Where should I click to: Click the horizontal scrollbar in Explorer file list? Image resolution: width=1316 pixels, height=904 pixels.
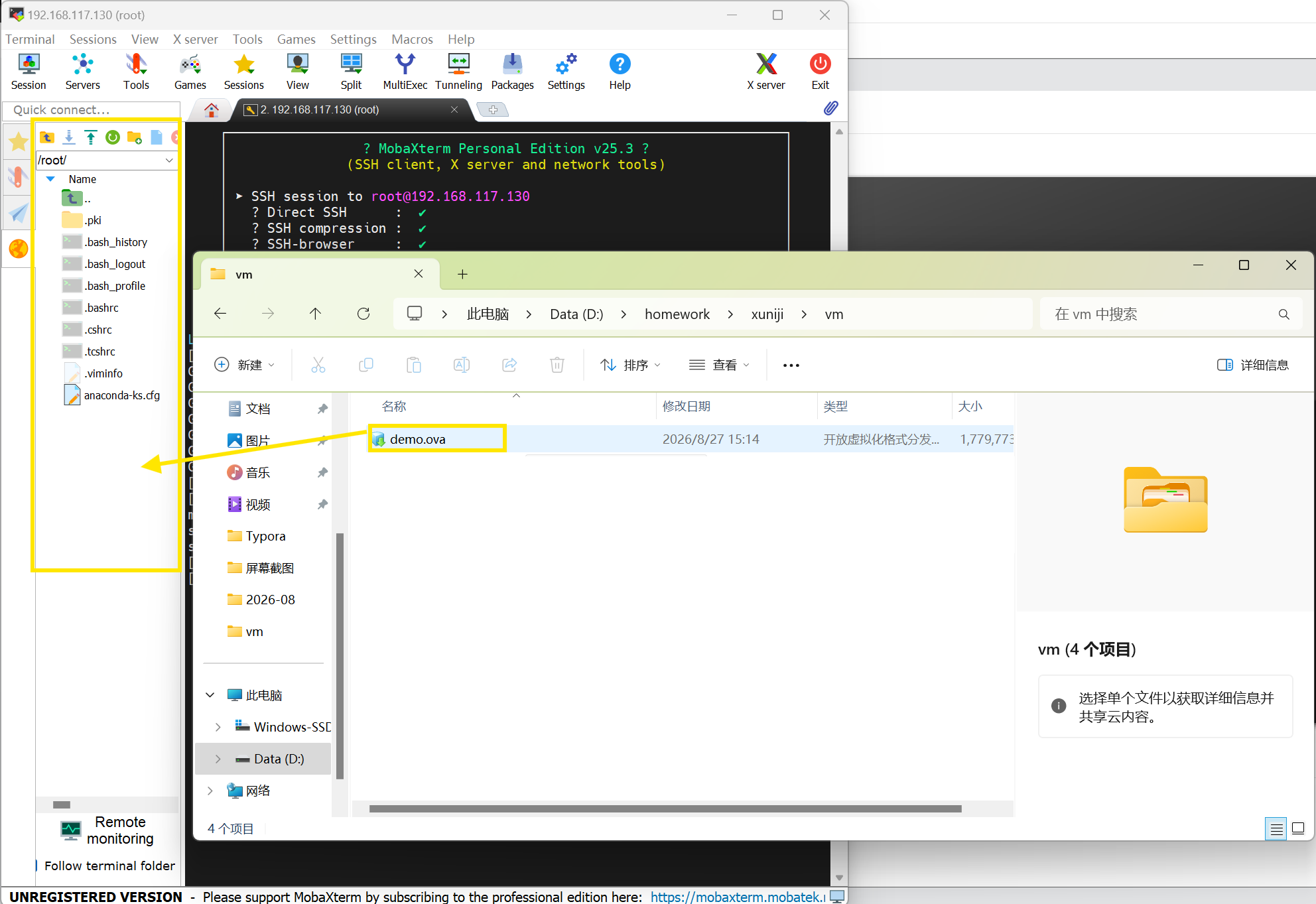[665, 808]
